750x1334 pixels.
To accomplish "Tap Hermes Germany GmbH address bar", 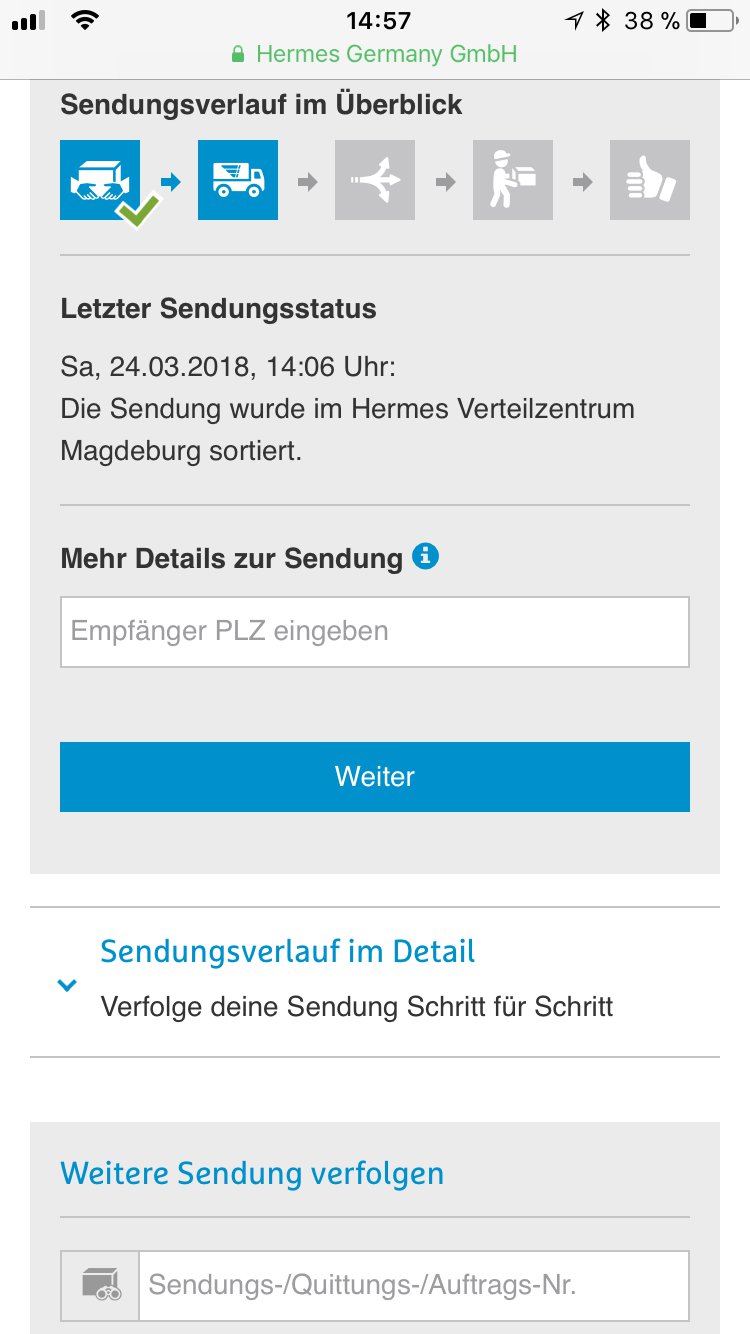I will (386, 54).
